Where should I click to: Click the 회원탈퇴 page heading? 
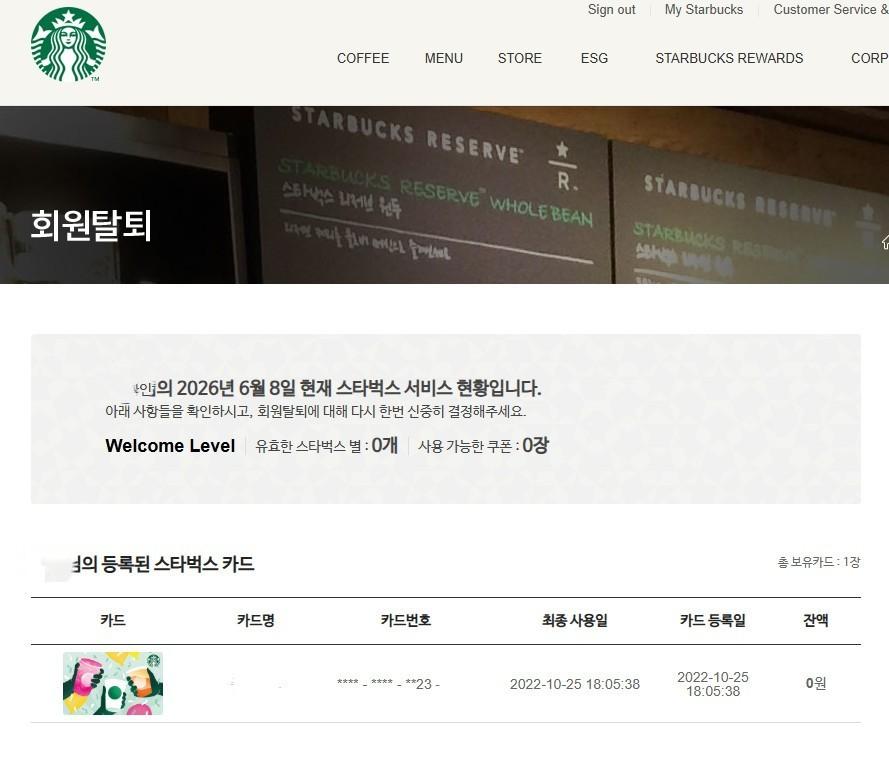(x=91, y=225)
